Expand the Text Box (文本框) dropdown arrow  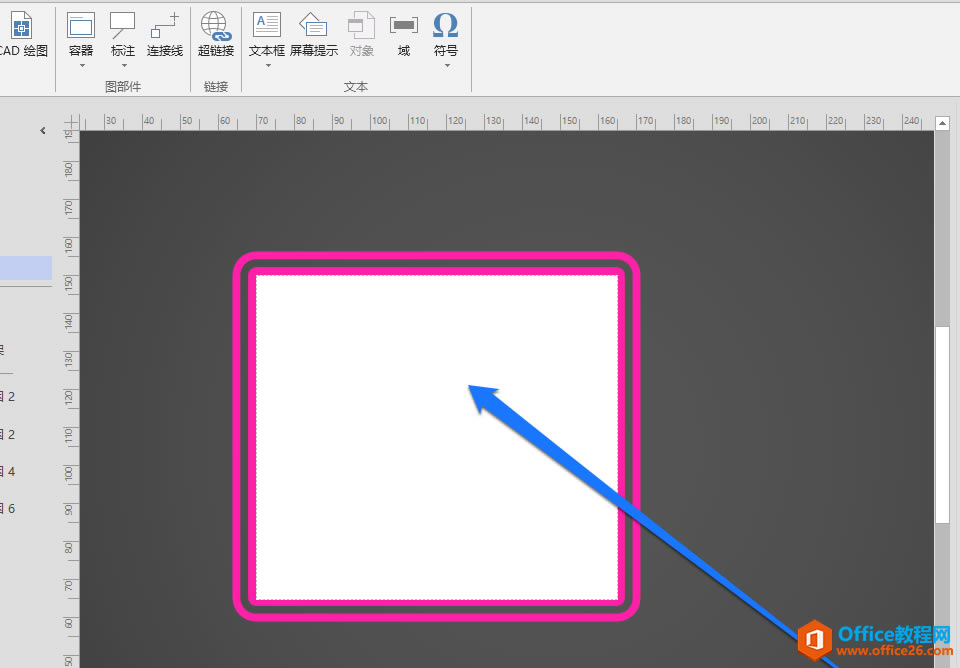tap(267, 66)
